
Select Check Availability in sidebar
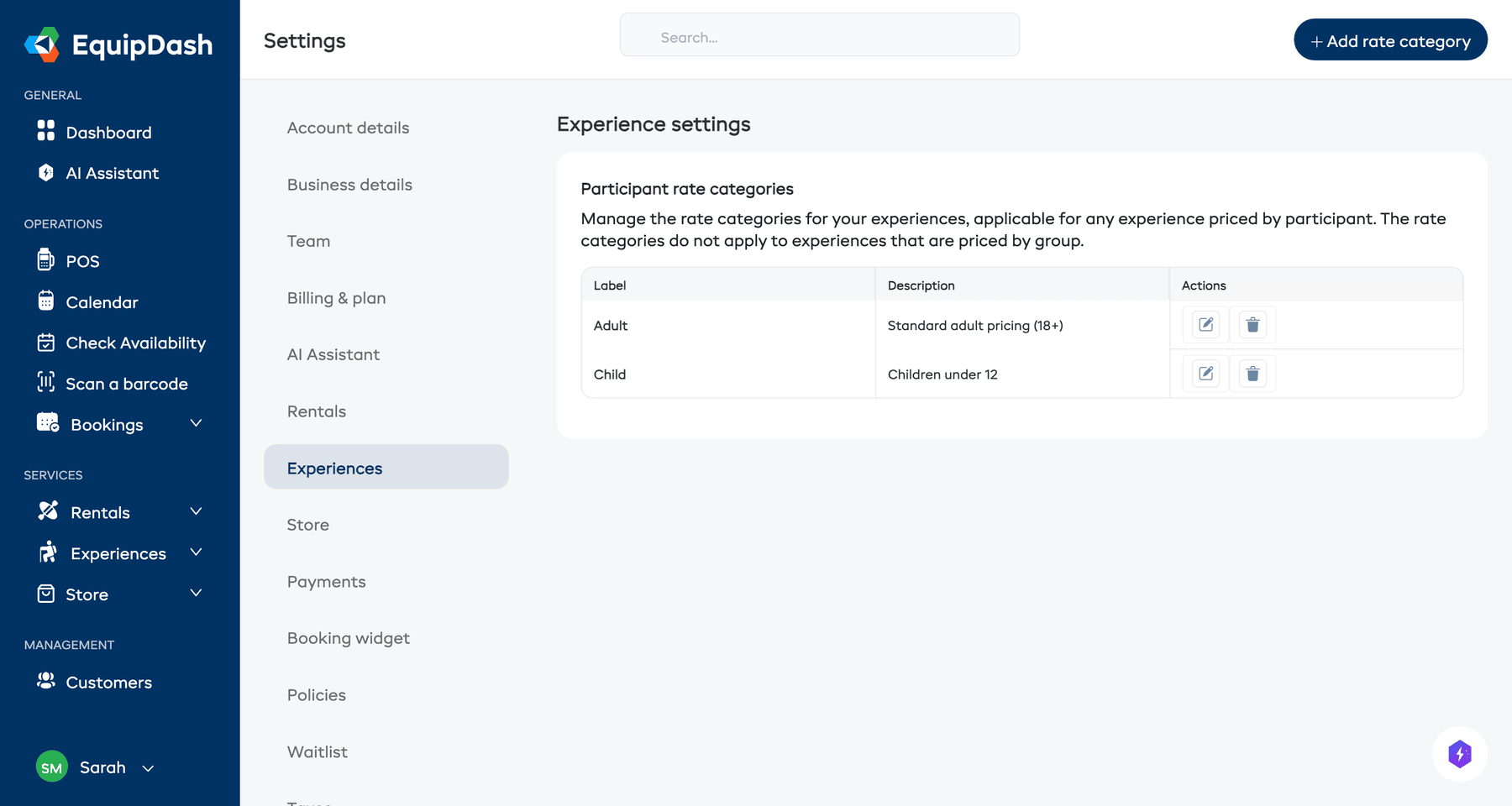tap(135, 343)
